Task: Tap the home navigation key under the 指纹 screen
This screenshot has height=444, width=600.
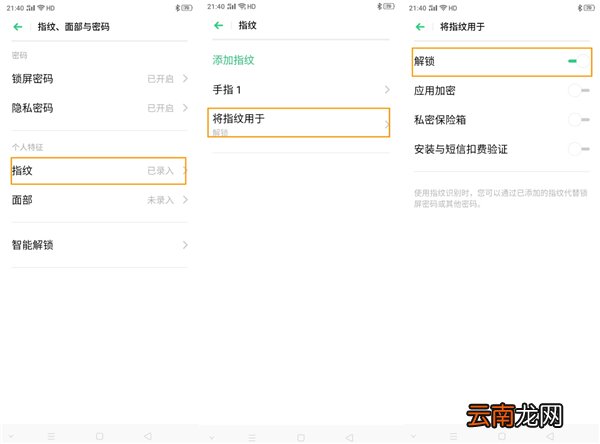Action: (301, 437)
